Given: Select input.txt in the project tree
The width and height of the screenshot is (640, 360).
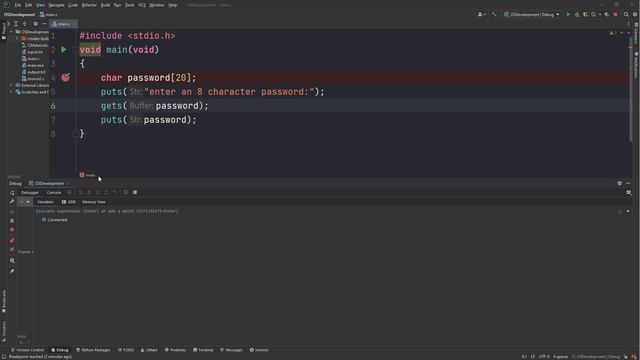Looking at the screenshot, I should point(32,52).
